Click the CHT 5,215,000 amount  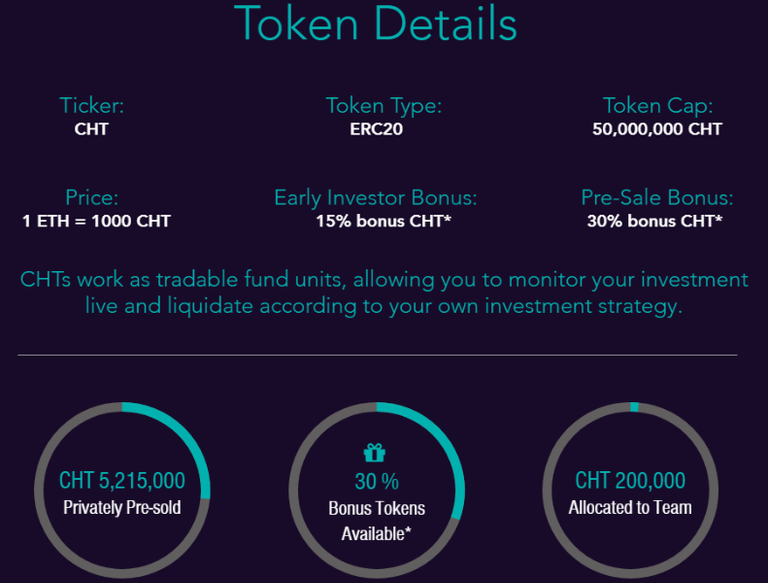pos(122,481)
